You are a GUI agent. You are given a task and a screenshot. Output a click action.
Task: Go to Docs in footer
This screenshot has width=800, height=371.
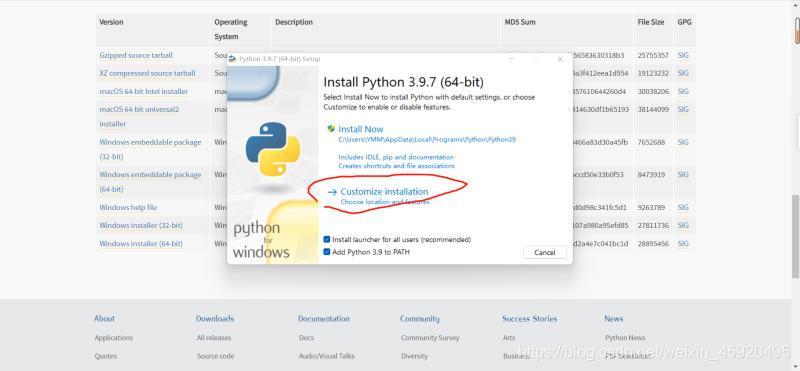(x=306, y=338)
